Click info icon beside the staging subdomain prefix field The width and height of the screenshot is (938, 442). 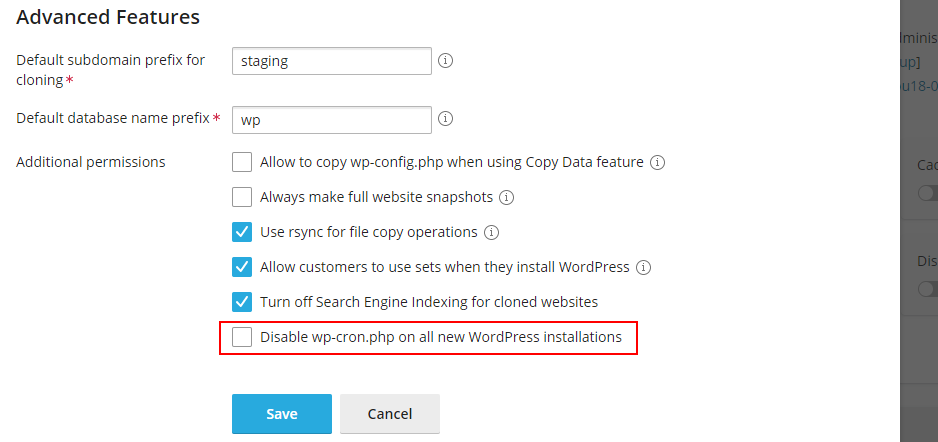445,60
